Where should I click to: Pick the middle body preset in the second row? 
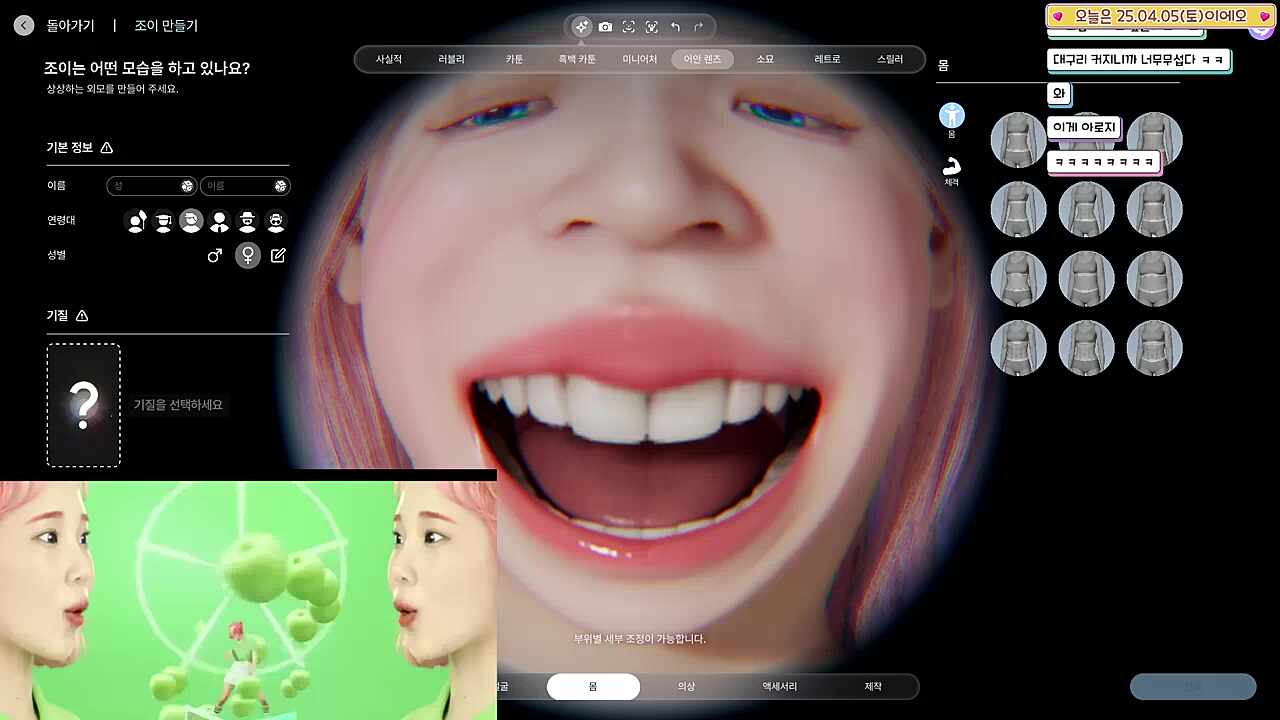(x=1086, y=209)
